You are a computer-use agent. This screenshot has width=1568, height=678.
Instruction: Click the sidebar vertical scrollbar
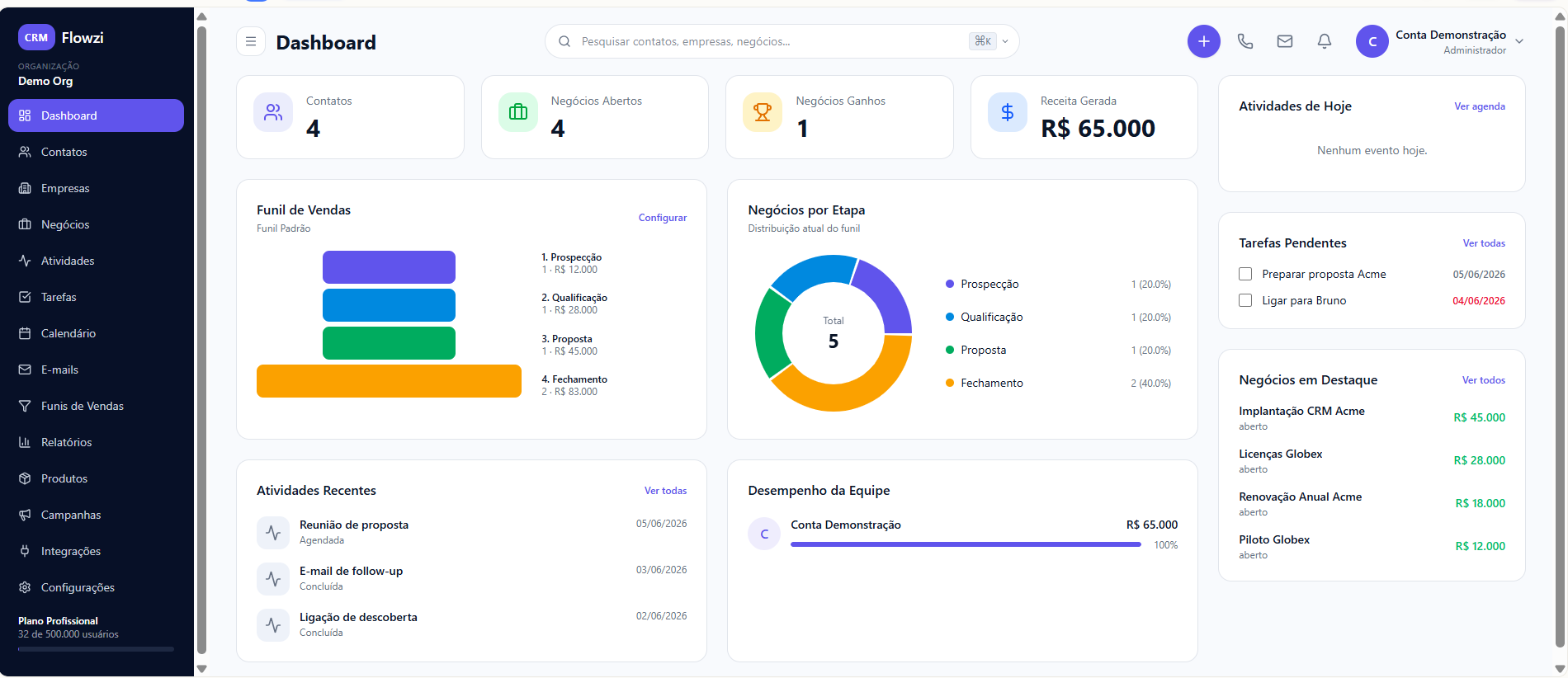click(x=201, y=340)
